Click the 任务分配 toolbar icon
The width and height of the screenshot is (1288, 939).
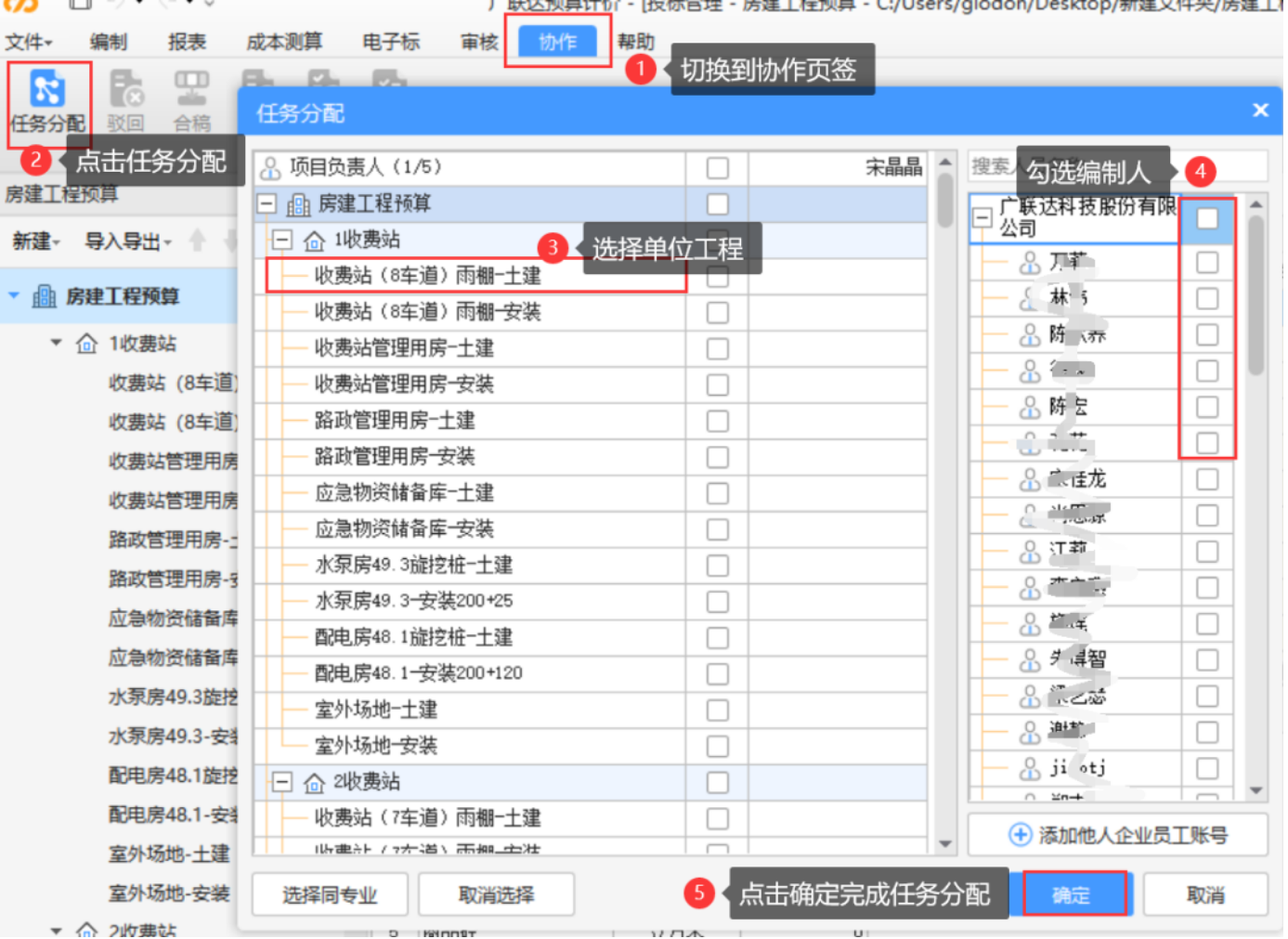point(48,90)
